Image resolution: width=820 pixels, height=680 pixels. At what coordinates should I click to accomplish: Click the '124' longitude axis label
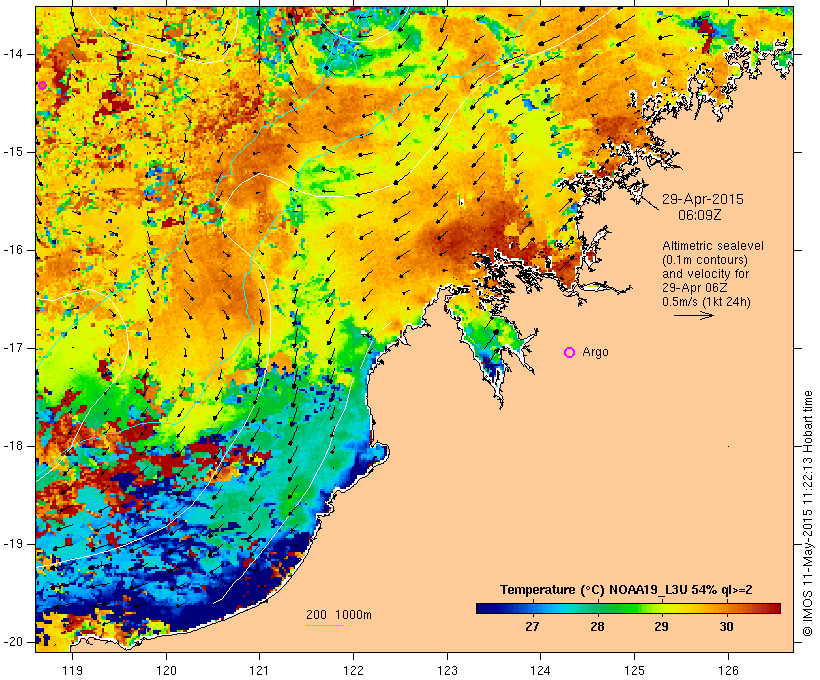[540, 670]
